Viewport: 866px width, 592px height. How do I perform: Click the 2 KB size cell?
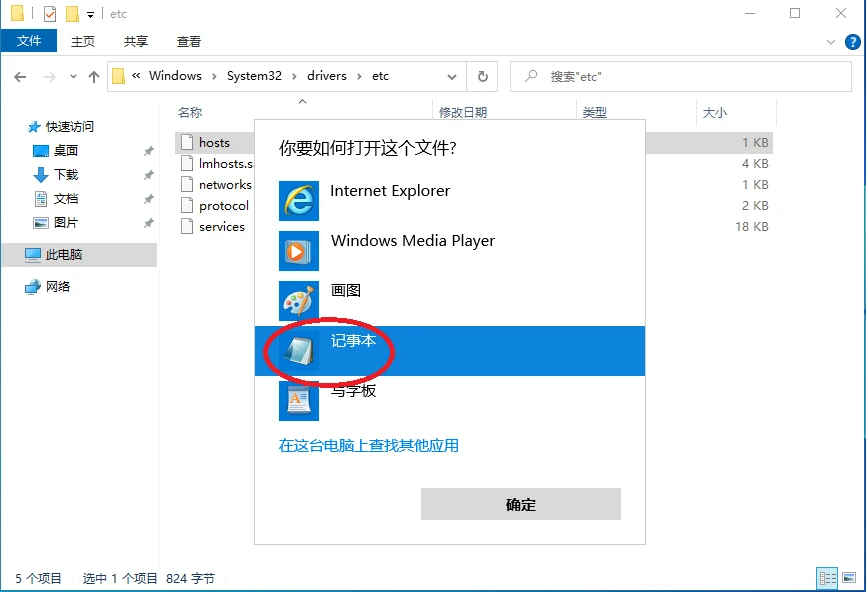click(x=755, y=205)
